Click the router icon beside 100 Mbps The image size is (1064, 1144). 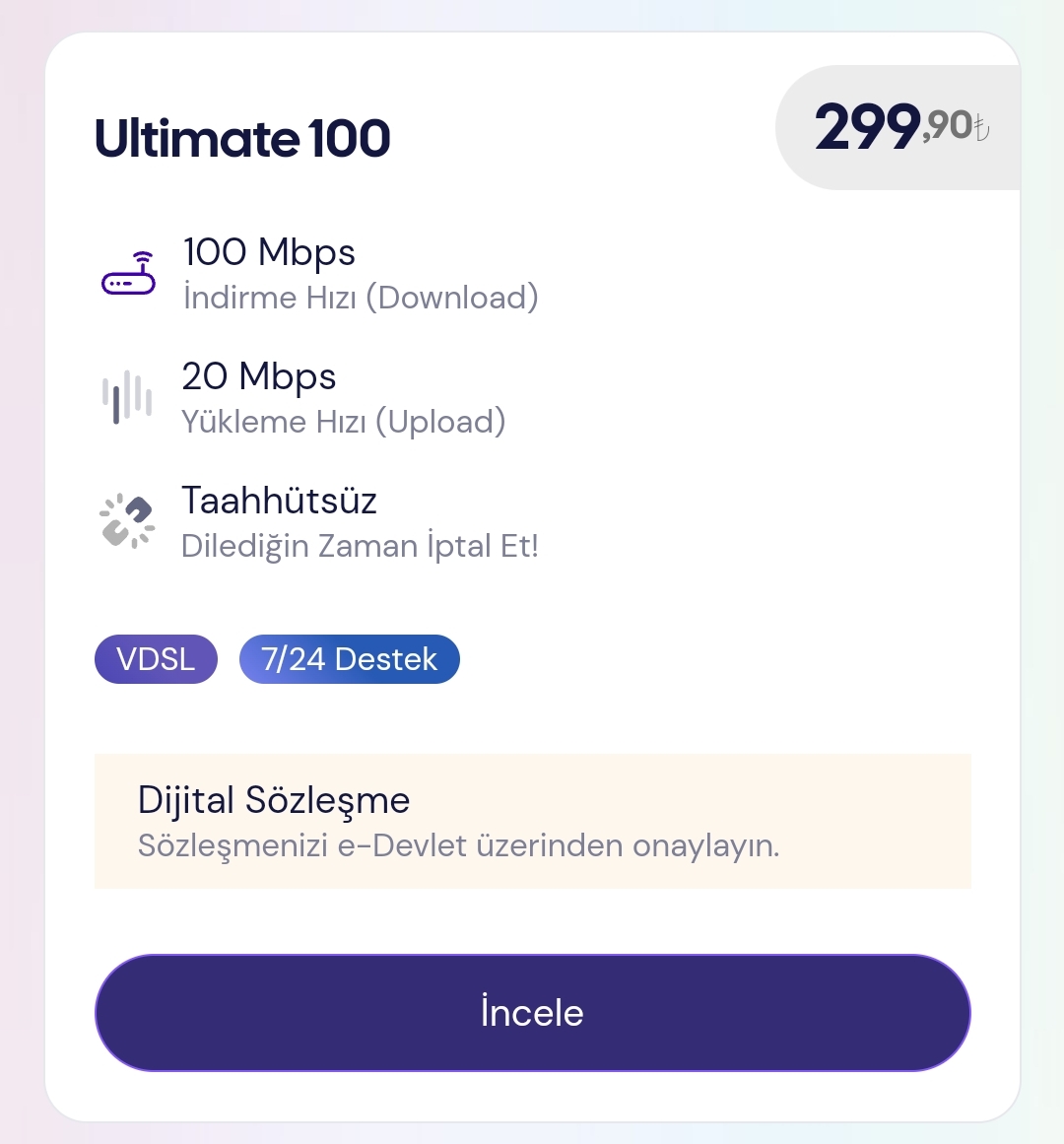(129, 274)
